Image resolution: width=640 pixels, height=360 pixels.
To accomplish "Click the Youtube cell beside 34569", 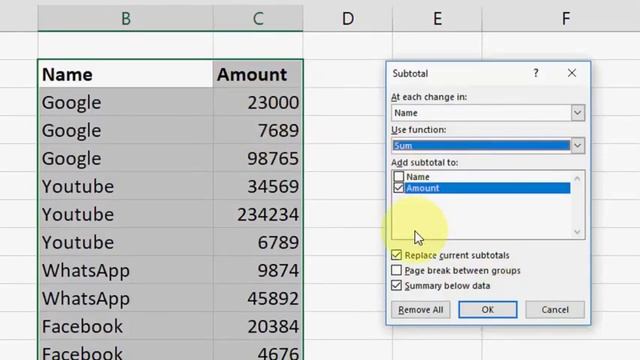I will coord(125,186).
